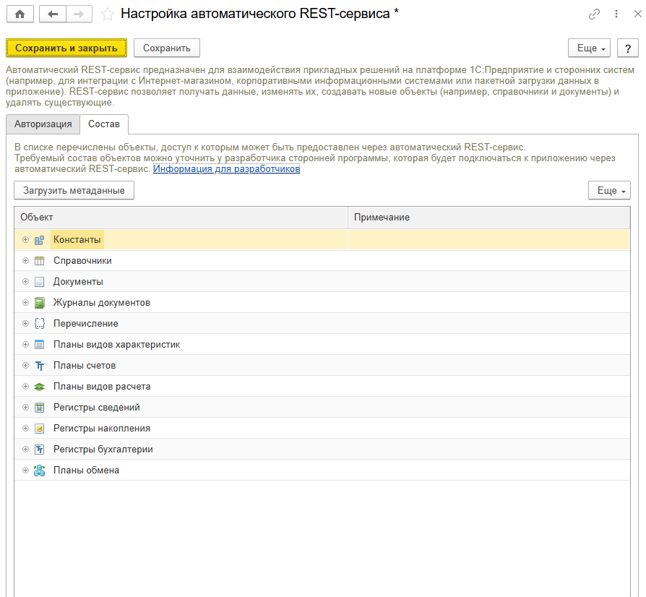This screenshot has width=646, height=597.
Task: Select the Состав tab
Action: coord(104,124)
